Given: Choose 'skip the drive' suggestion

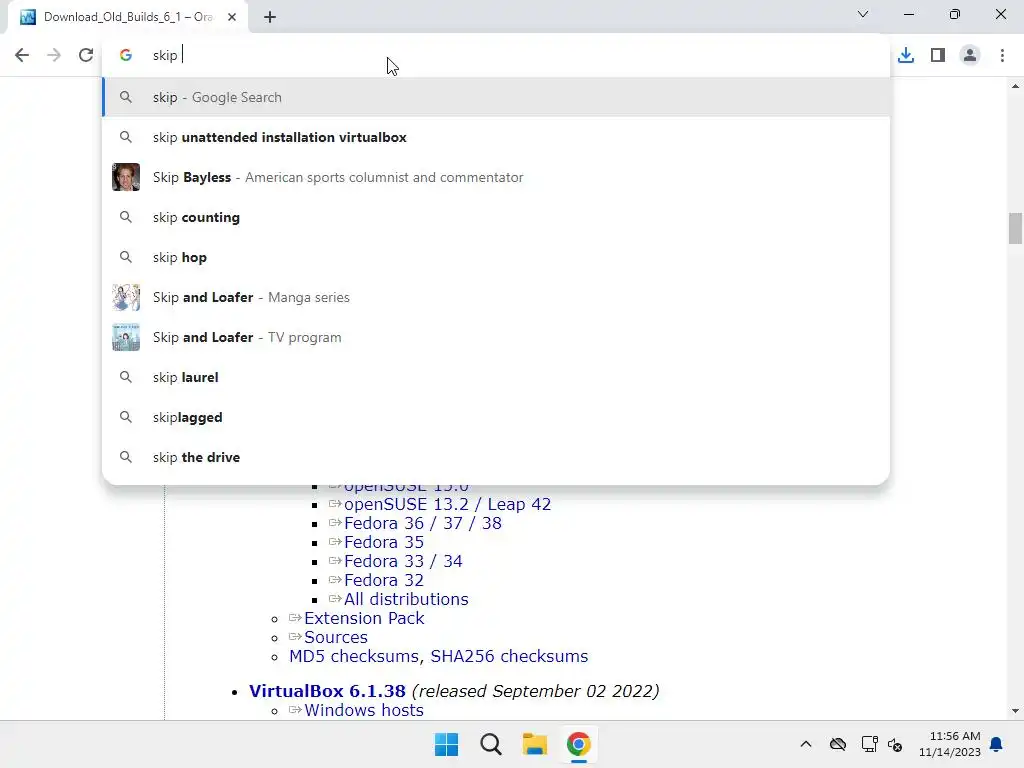Looking at the screenshot, I should click(496, 457).
